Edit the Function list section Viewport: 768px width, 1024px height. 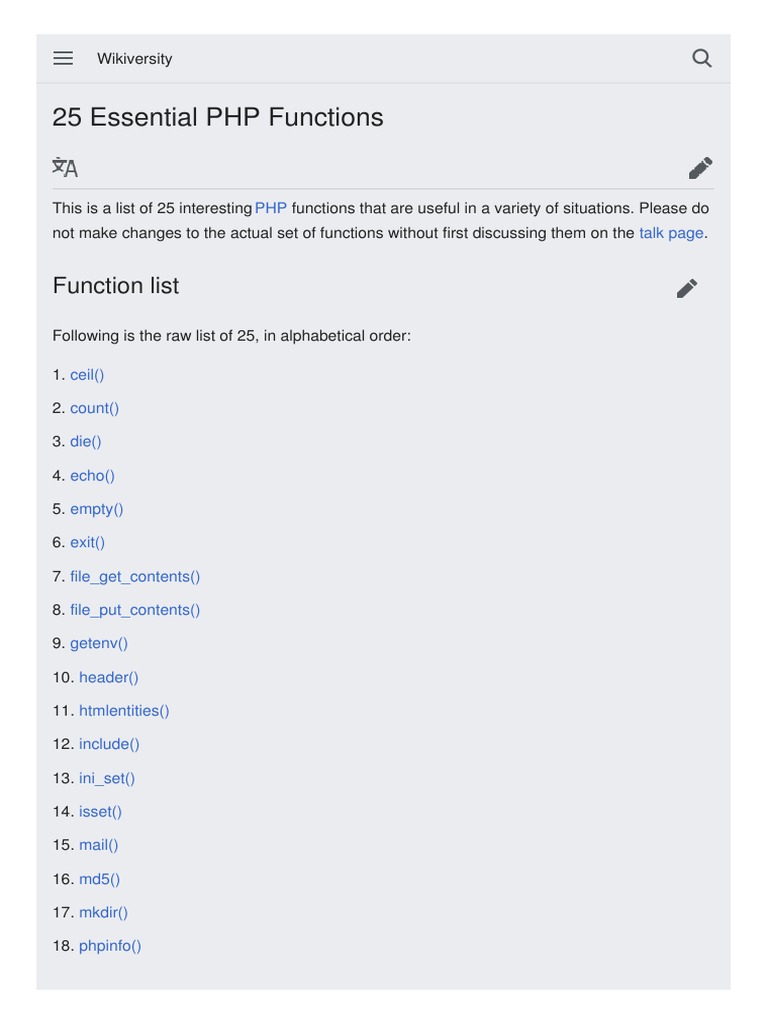(687, 288)
